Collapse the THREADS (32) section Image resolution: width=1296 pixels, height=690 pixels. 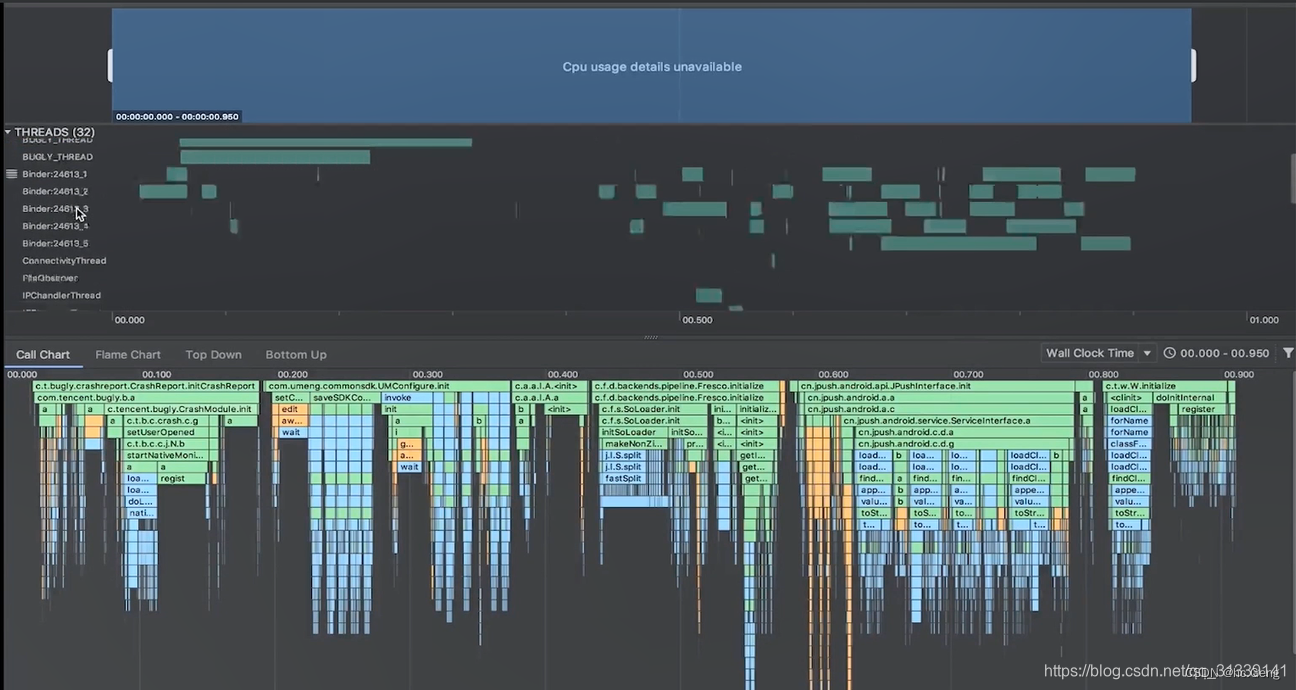click(x=8, y=132)
